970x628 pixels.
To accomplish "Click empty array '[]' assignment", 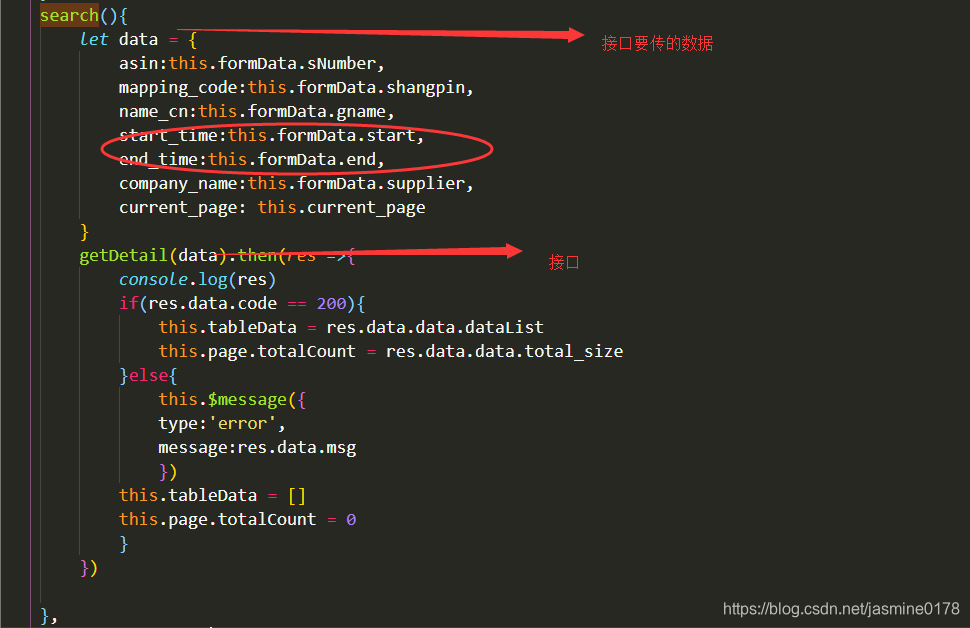I will pyautogui.click(x=297, y=496).
